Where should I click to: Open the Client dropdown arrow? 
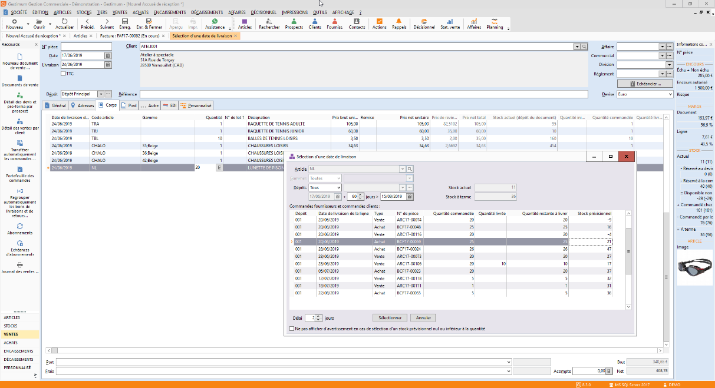[576, 47]
